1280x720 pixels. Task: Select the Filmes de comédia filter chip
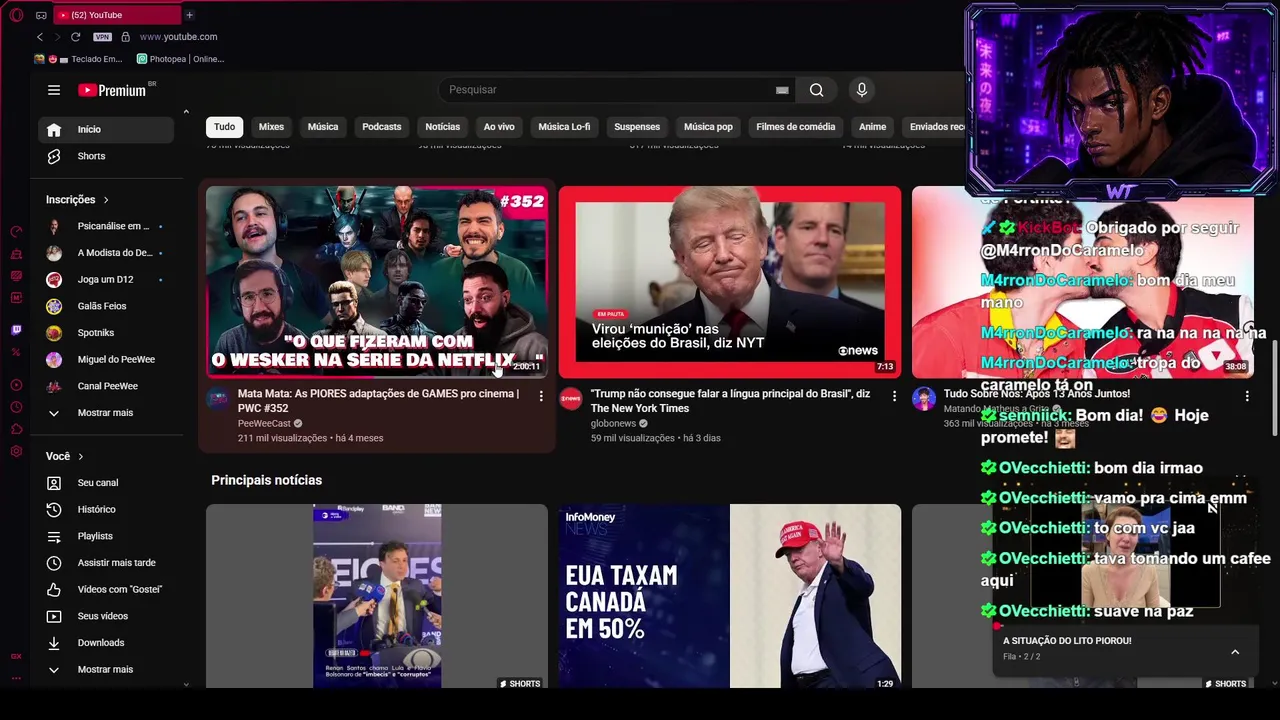(796, 127)
